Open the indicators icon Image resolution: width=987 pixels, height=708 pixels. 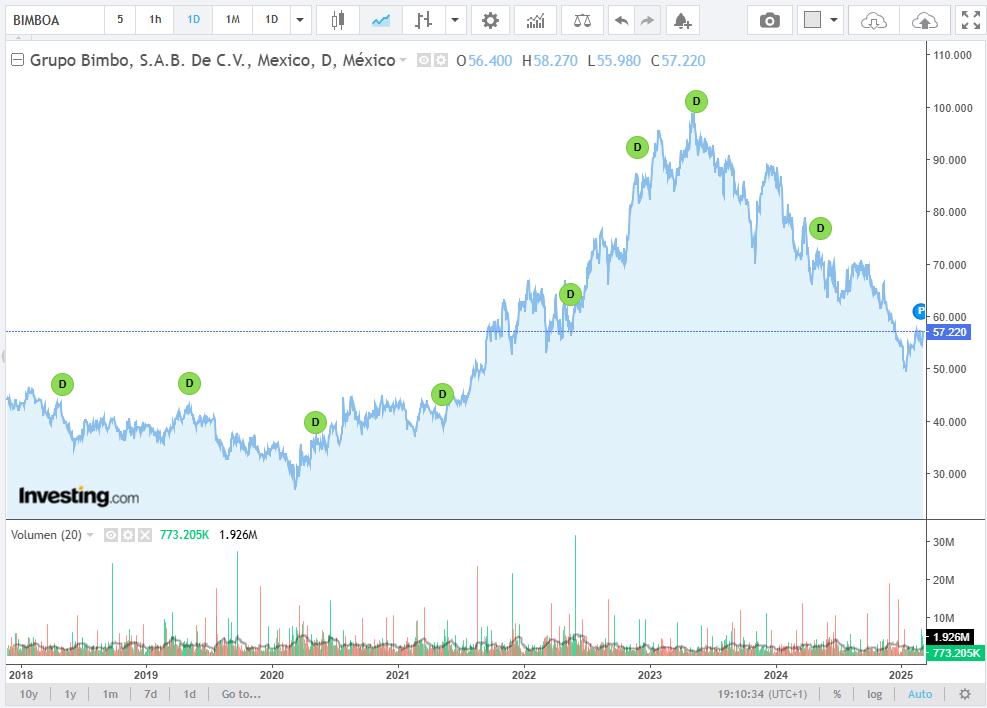click(x=535, y=20)
